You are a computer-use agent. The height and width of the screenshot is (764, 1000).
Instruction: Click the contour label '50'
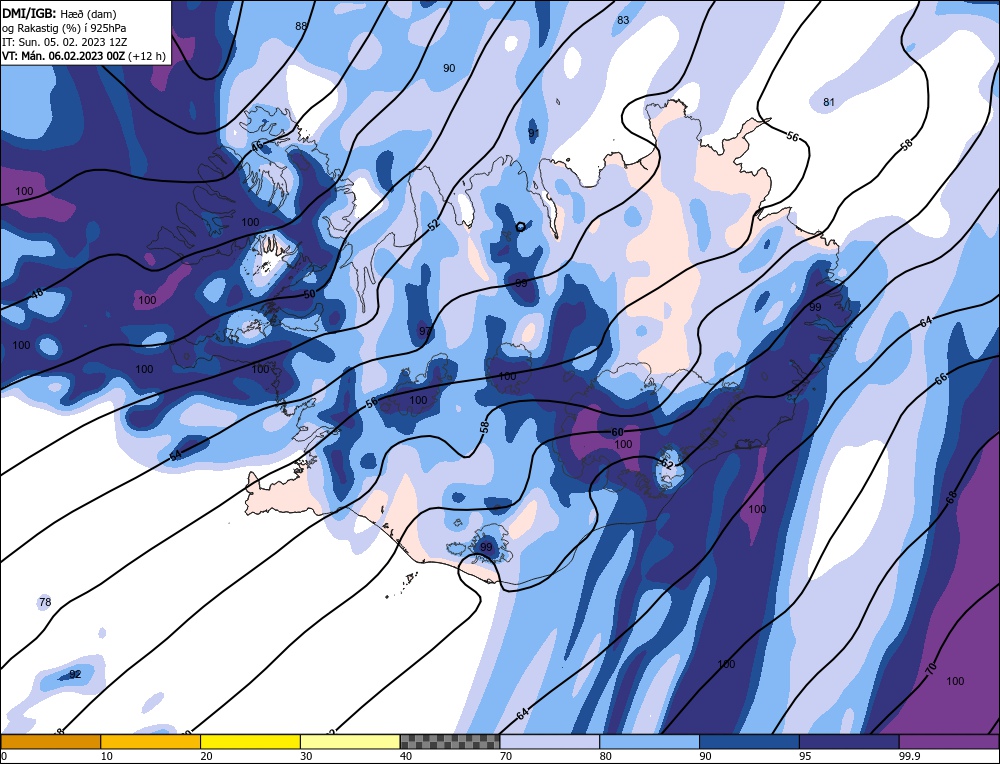pyautogui.click(x=309, y=294)
